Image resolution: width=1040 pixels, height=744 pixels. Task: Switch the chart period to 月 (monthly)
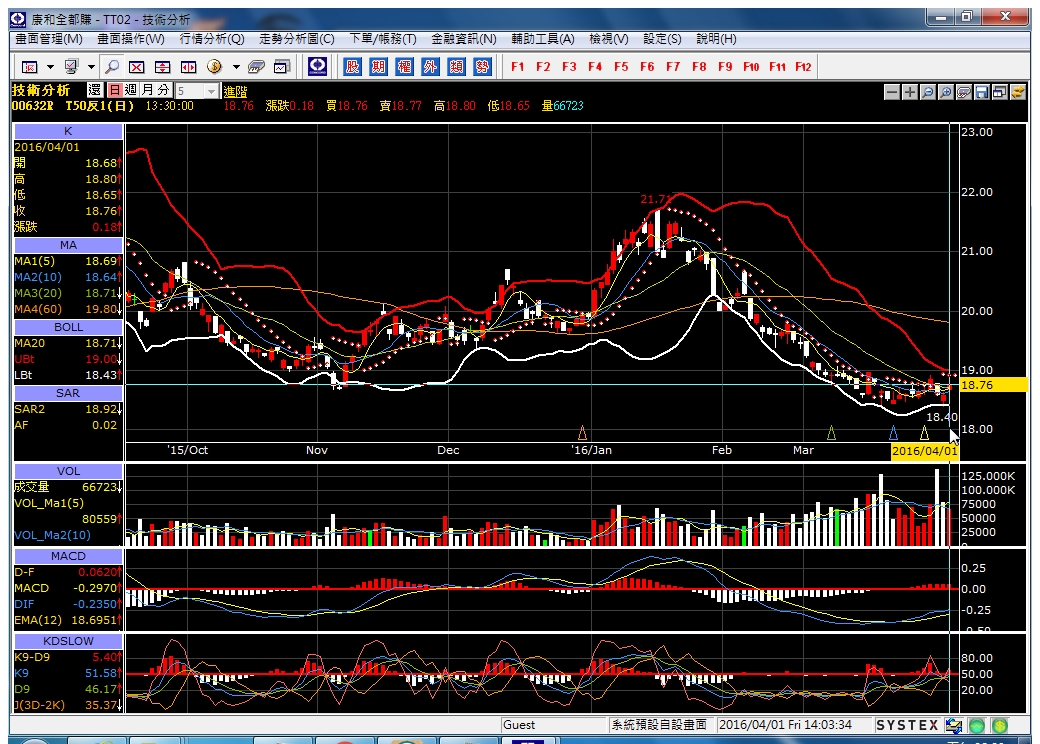coord(147,90)
